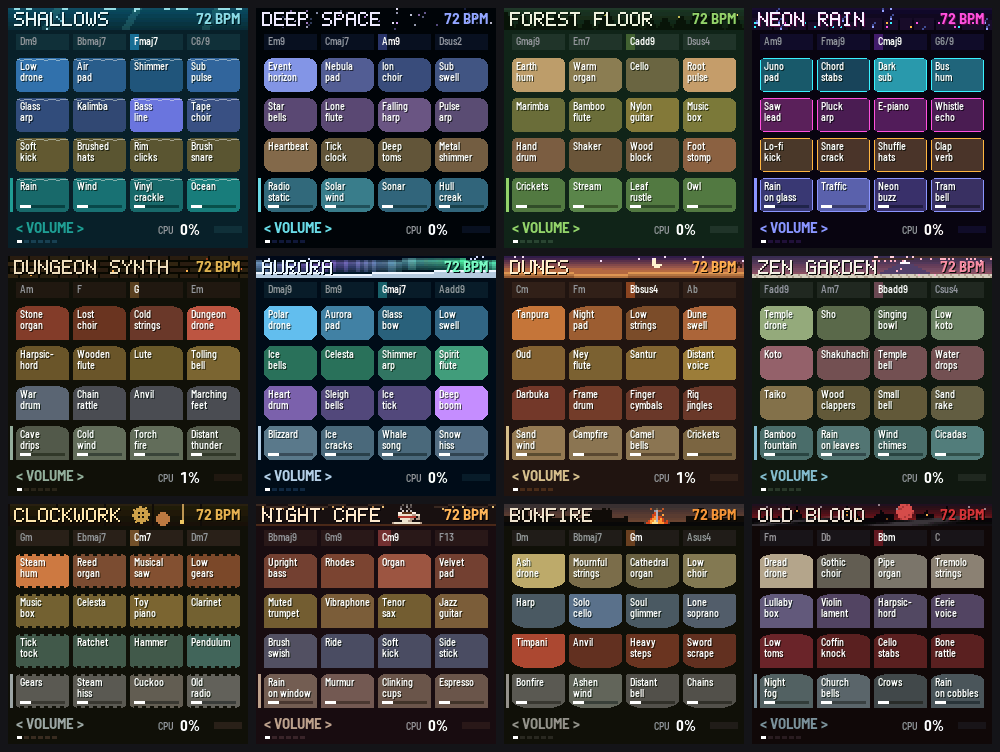Click the 72 BPM tempo in Neon Rain

click(x=962, y=19)
